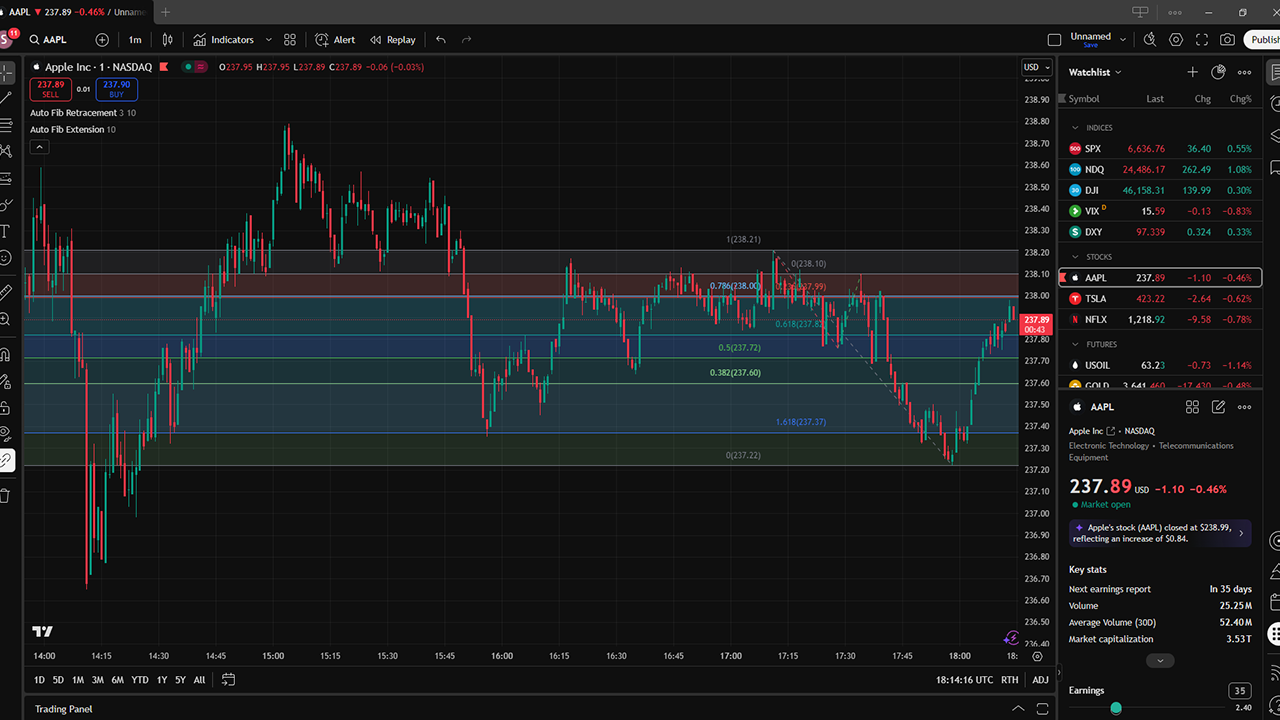
Task: Toggle RTH regular trading hours
Action: pos(1010,680)
